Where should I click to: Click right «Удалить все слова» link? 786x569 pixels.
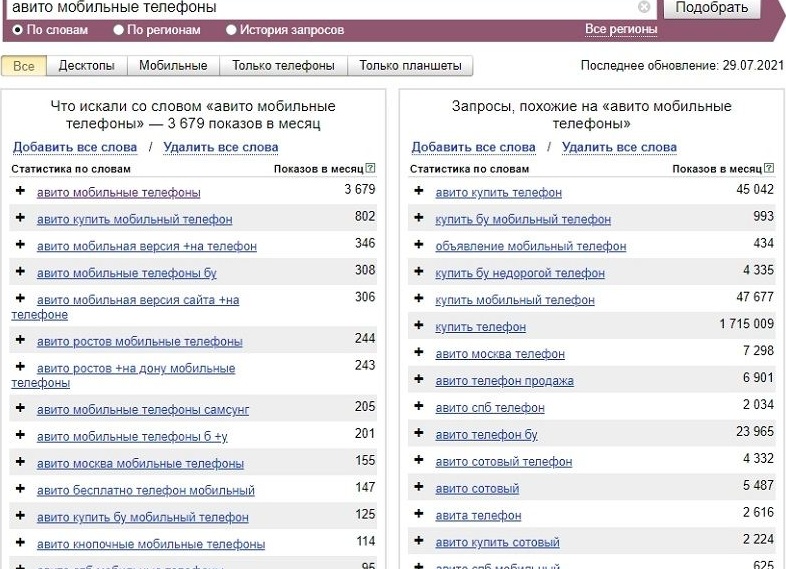coord(619,147)
